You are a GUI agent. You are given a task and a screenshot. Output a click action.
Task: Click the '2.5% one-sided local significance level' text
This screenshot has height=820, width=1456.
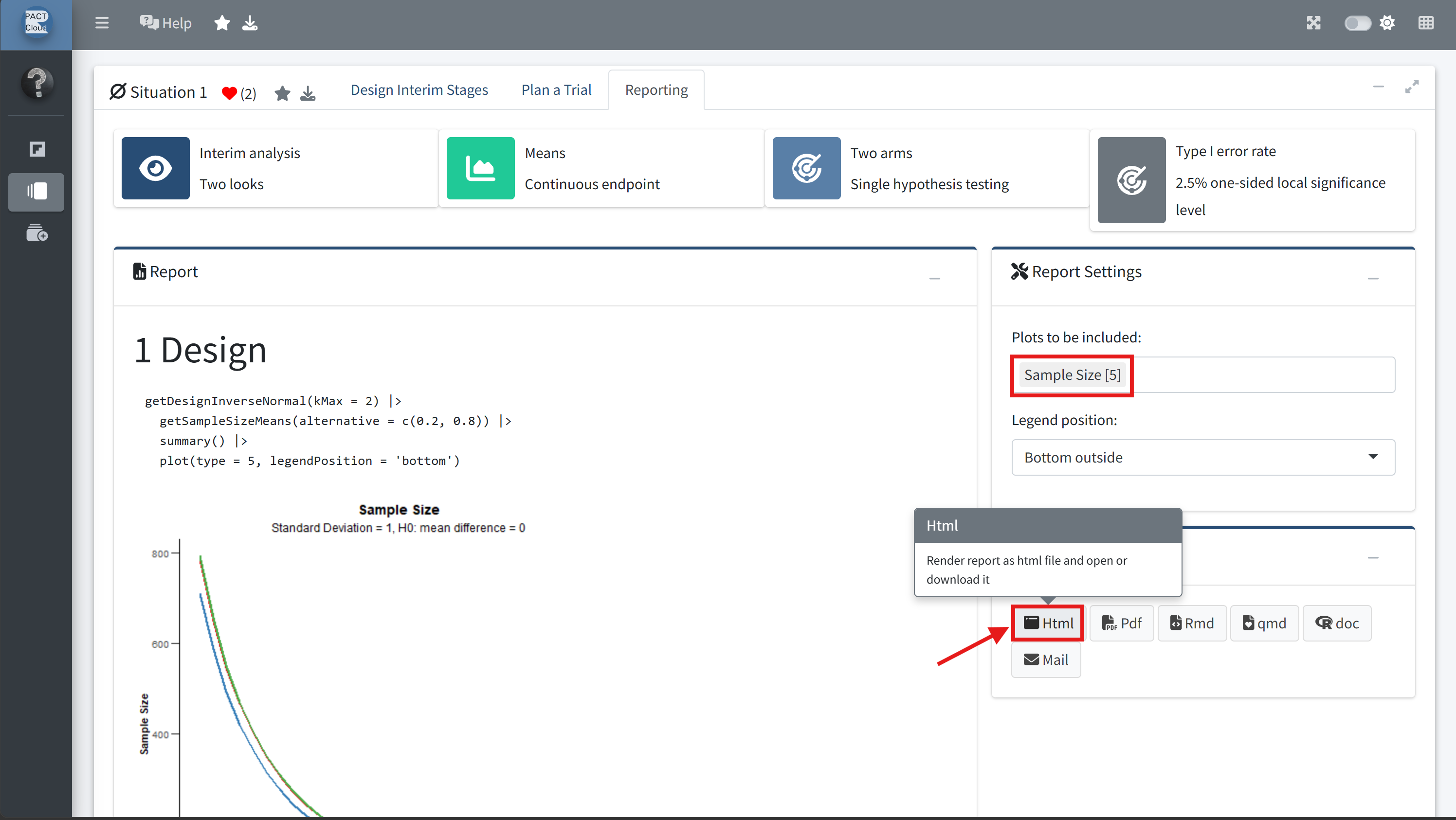(x=1280, y=196)
